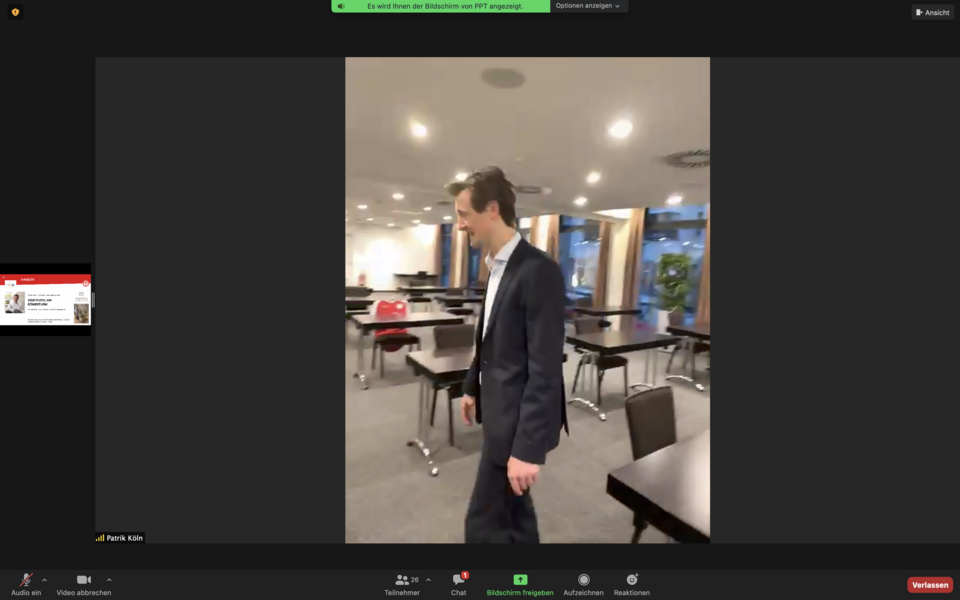Click the green screen sharing notification banner
The height and width of the screenshot is (600, 960).
(445, 6)
